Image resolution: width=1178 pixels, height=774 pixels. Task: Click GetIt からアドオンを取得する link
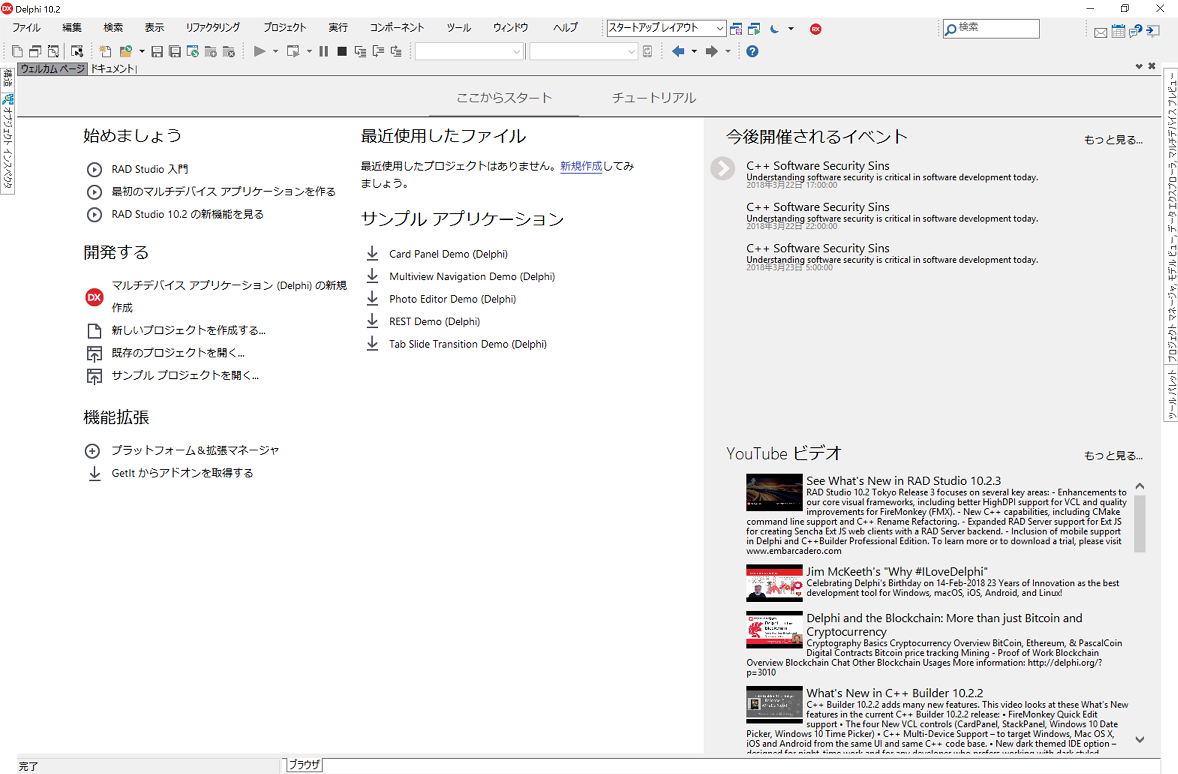pos(183,473)
